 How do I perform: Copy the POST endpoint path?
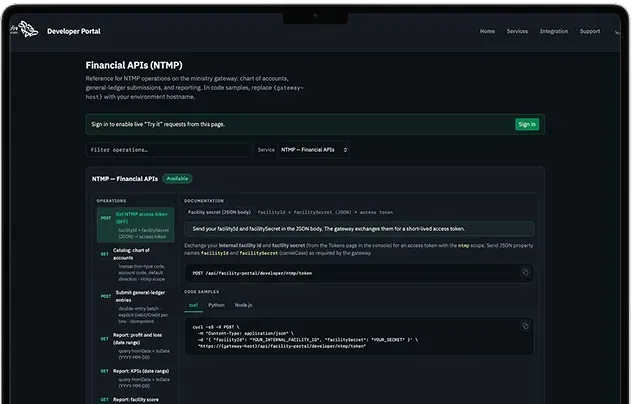525,272
